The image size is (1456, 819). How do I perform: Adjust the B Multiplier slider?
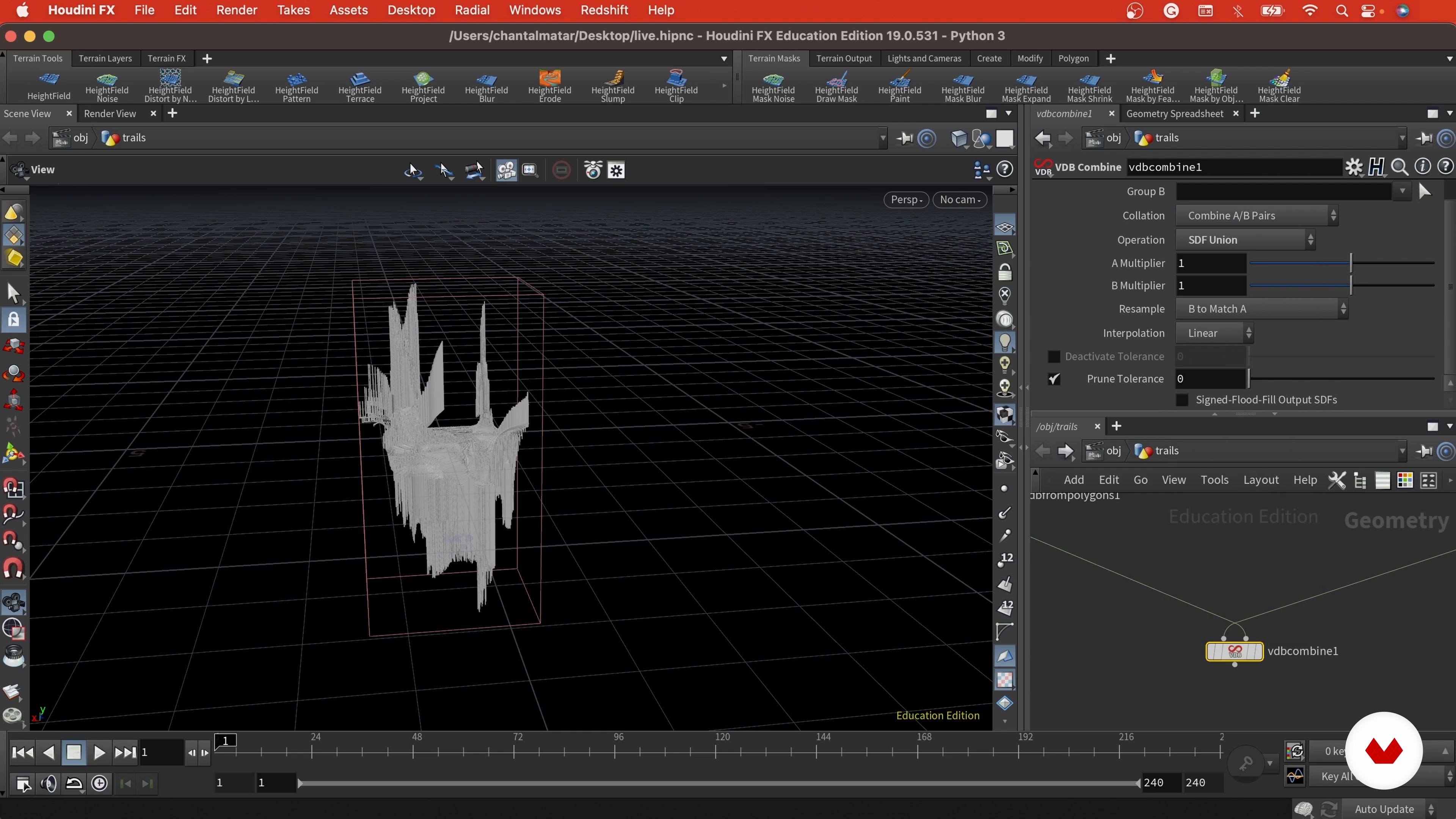coord(1342,286)
